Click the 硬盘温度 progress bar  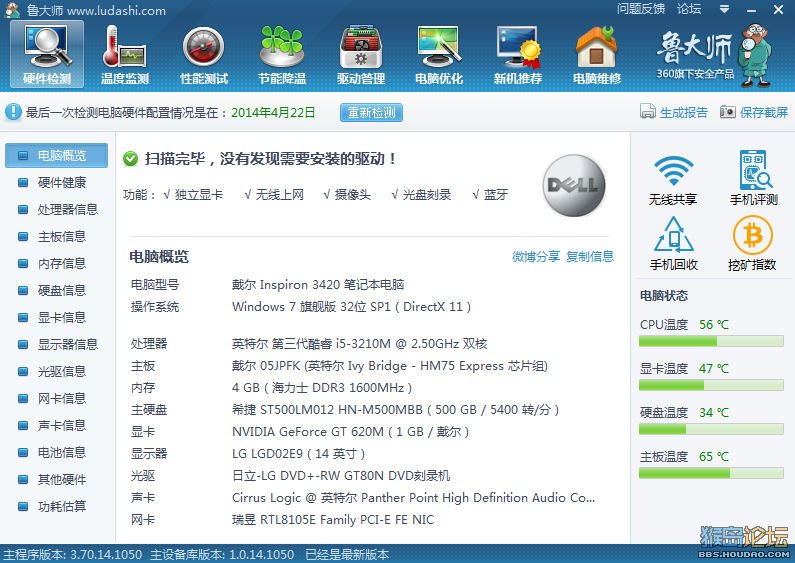(711, 429)
